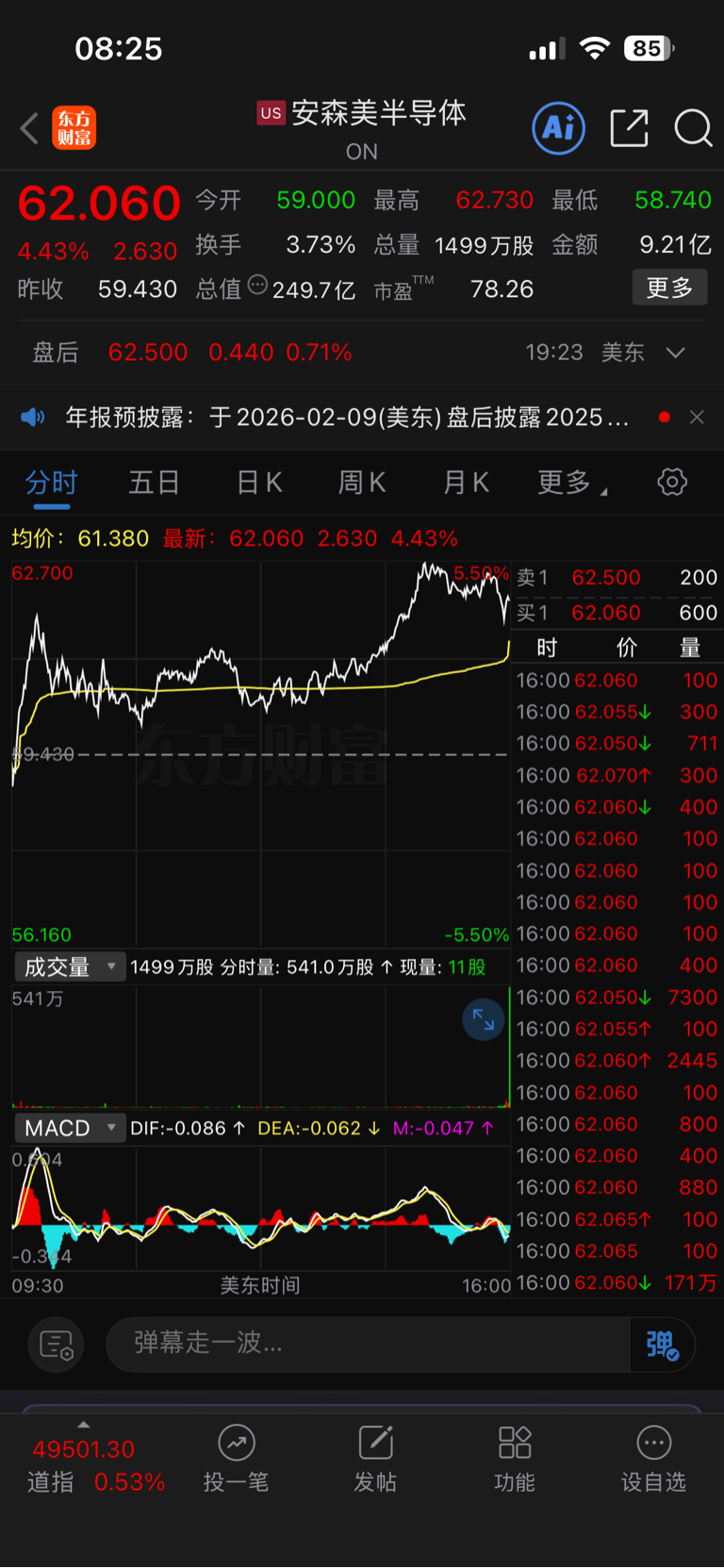Image resolution: width=724 pixels, height=1568 pixels.
Task: Tap the DIF:-0.086 indicator value
Action: (188, 1129)
